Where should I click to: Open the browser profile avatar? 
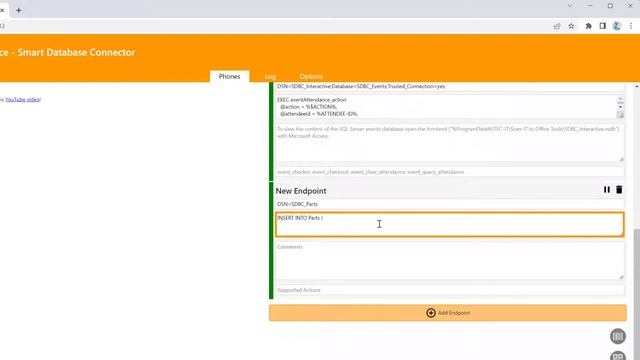pyautogui.click(x=617, y=26)
